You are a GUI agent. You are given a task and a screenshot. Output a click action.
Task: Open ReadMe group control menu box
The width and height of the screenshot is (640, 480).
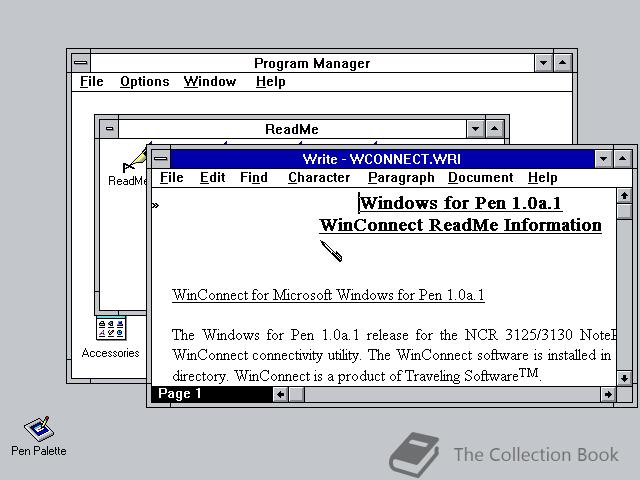pyautogui.click(x=109, y=129)
